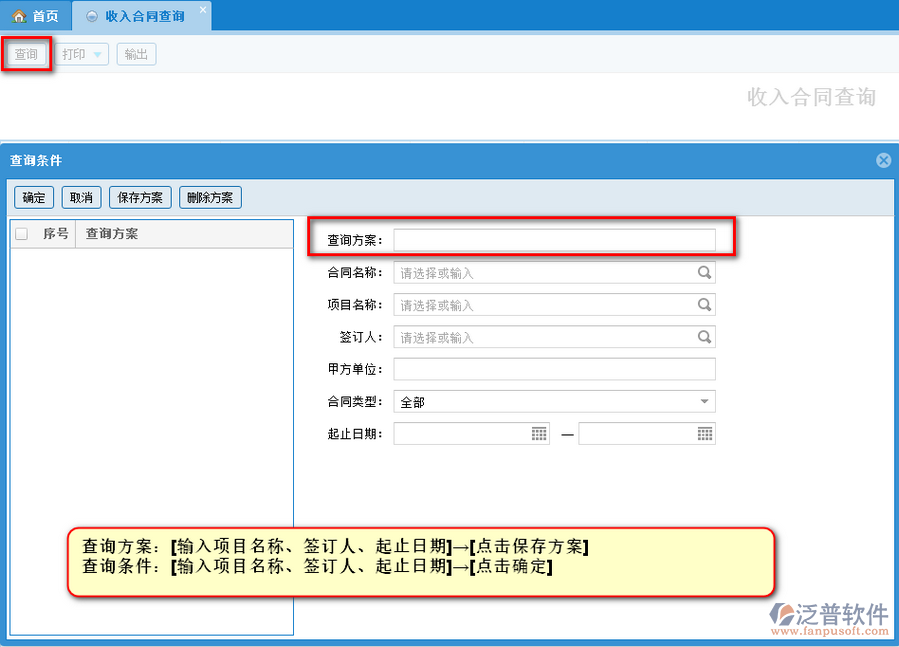
Task: Click the home icon on 首页 tab
Action: coord(18,17)
